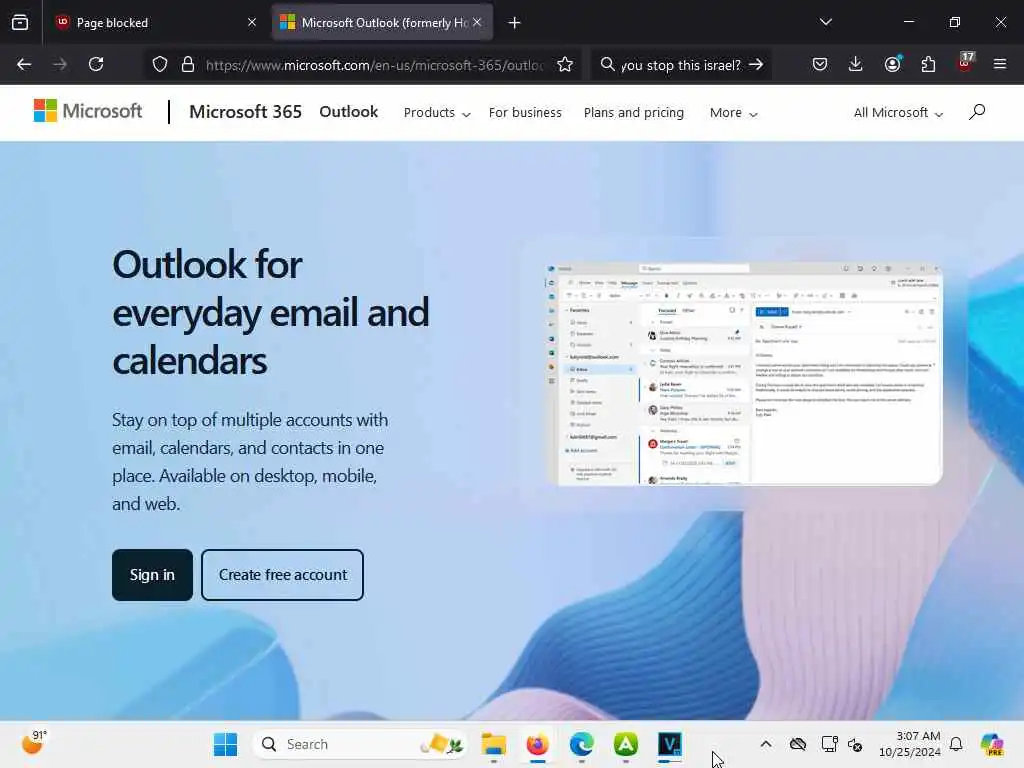
Task: Click the Windows taskbar Search box
Action: pos(360,744)
